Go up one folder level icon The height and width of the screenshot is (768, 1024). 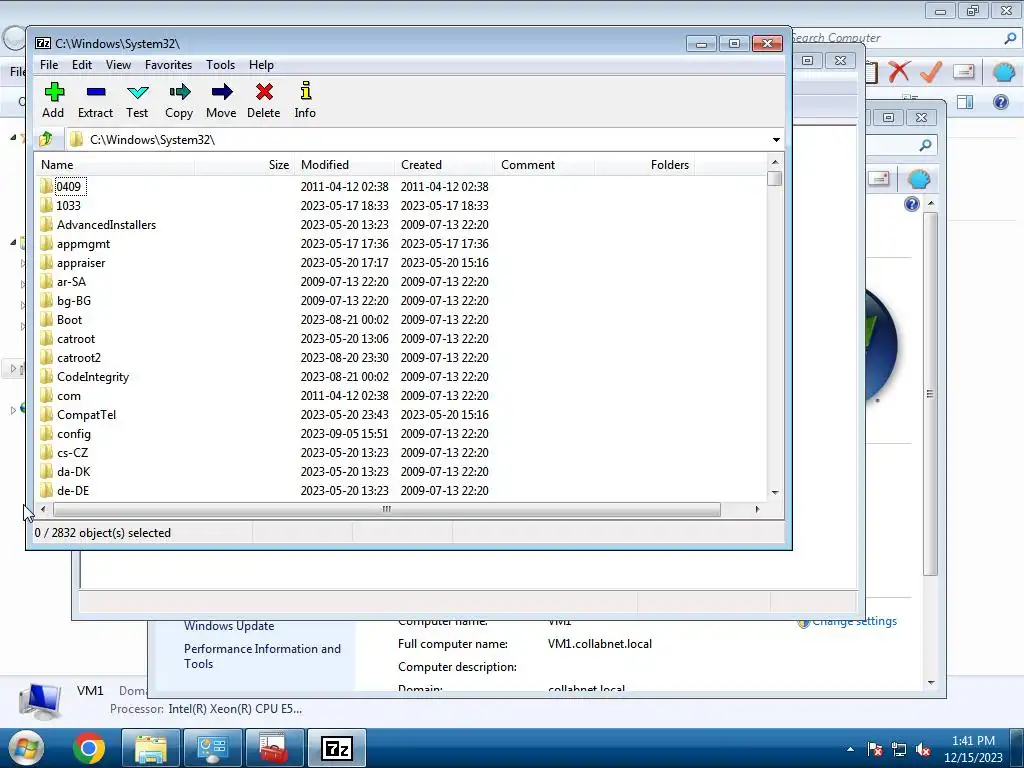click(x=46, y=139)
